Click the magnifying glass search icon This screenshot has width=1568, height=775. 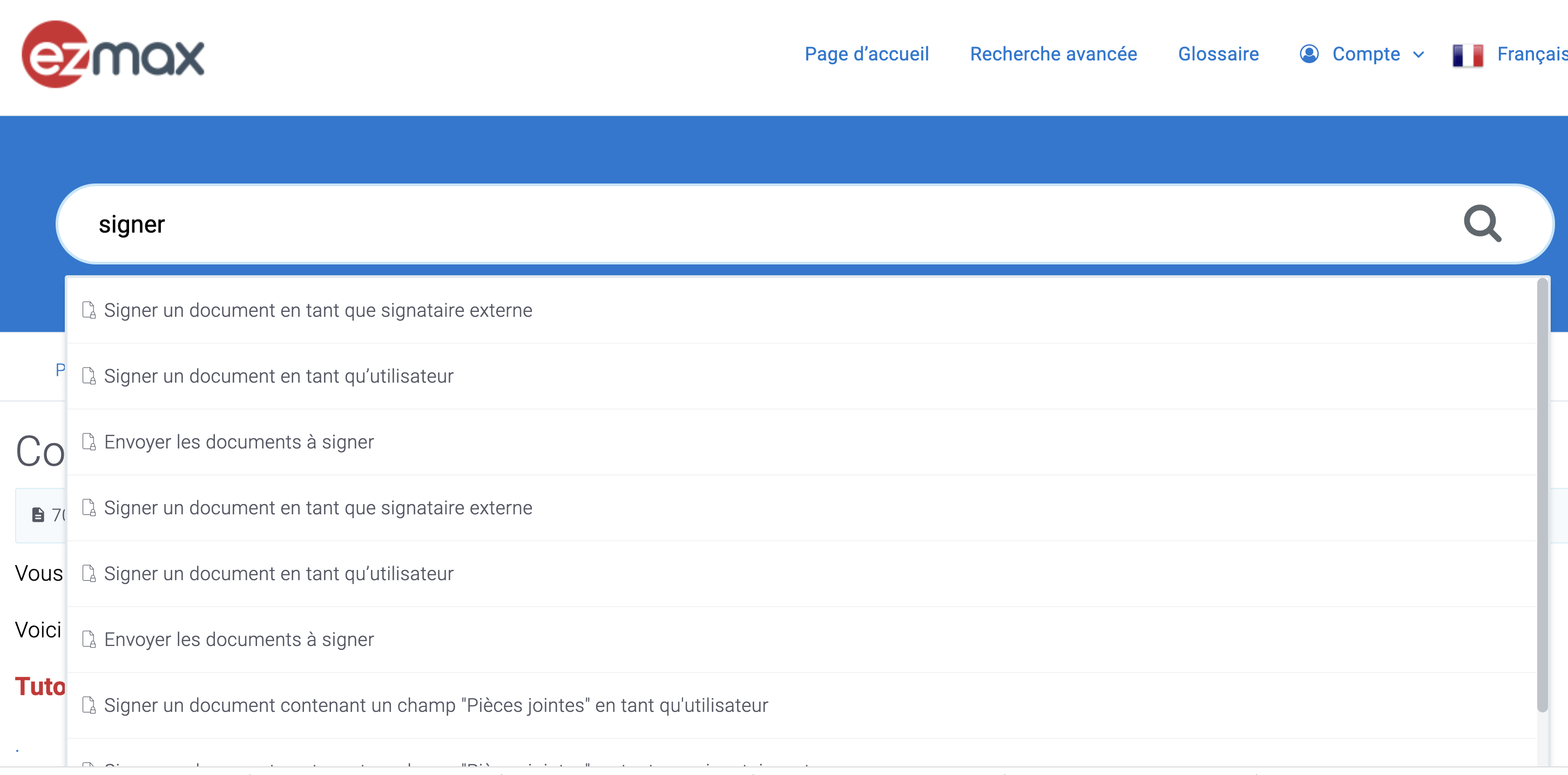(x=1482, y=224)
